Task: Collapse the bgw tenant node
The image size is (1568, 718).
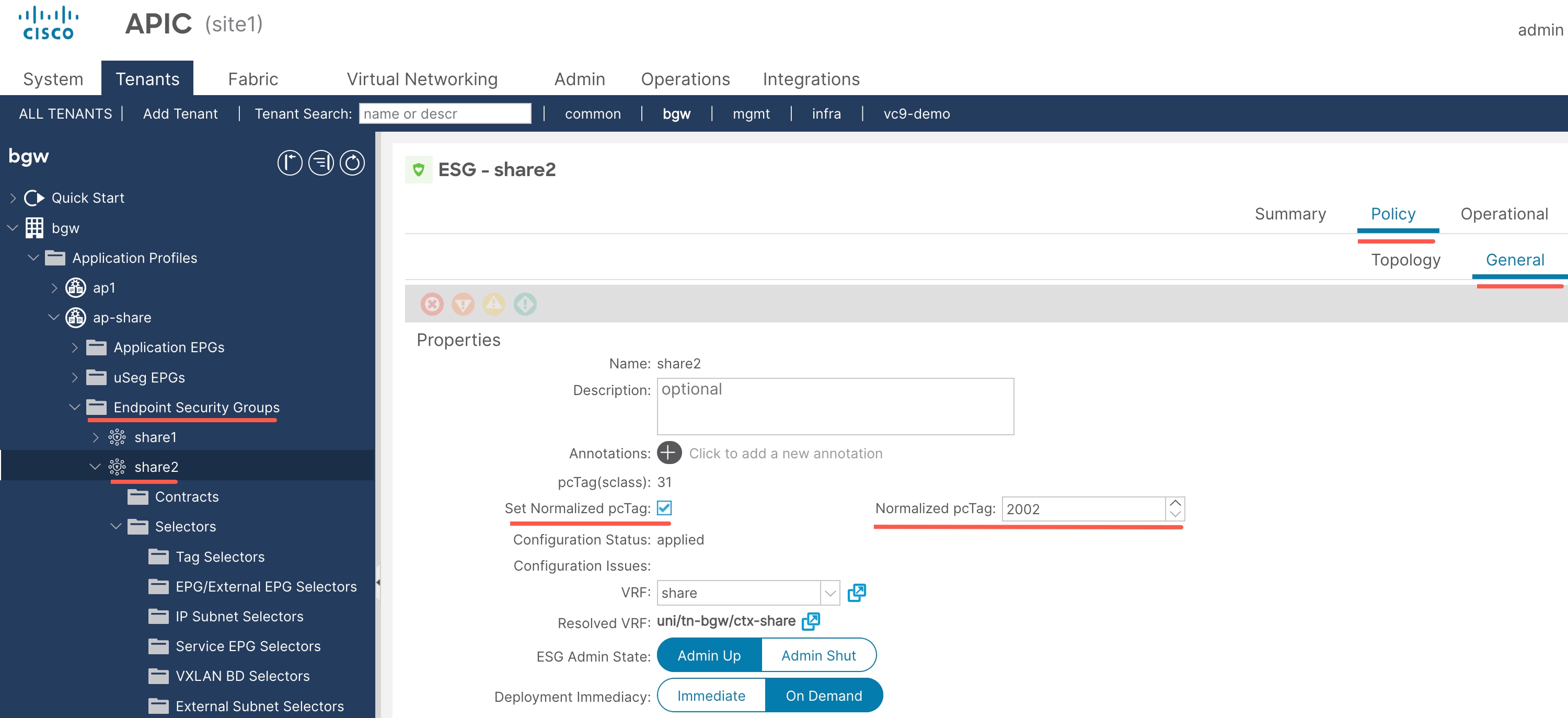Action: coord(13,227)
